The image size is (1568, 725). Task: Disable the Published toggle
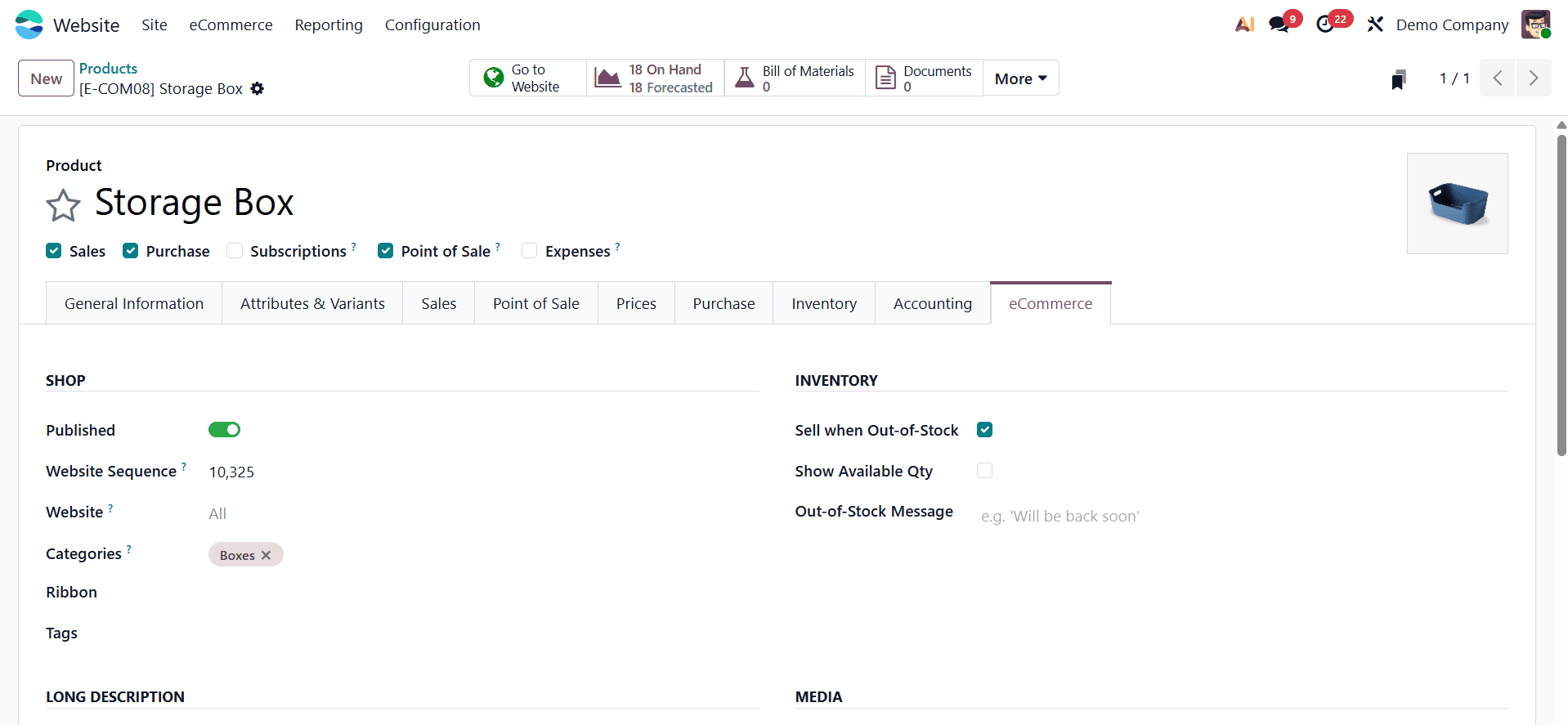coord(224,429)
